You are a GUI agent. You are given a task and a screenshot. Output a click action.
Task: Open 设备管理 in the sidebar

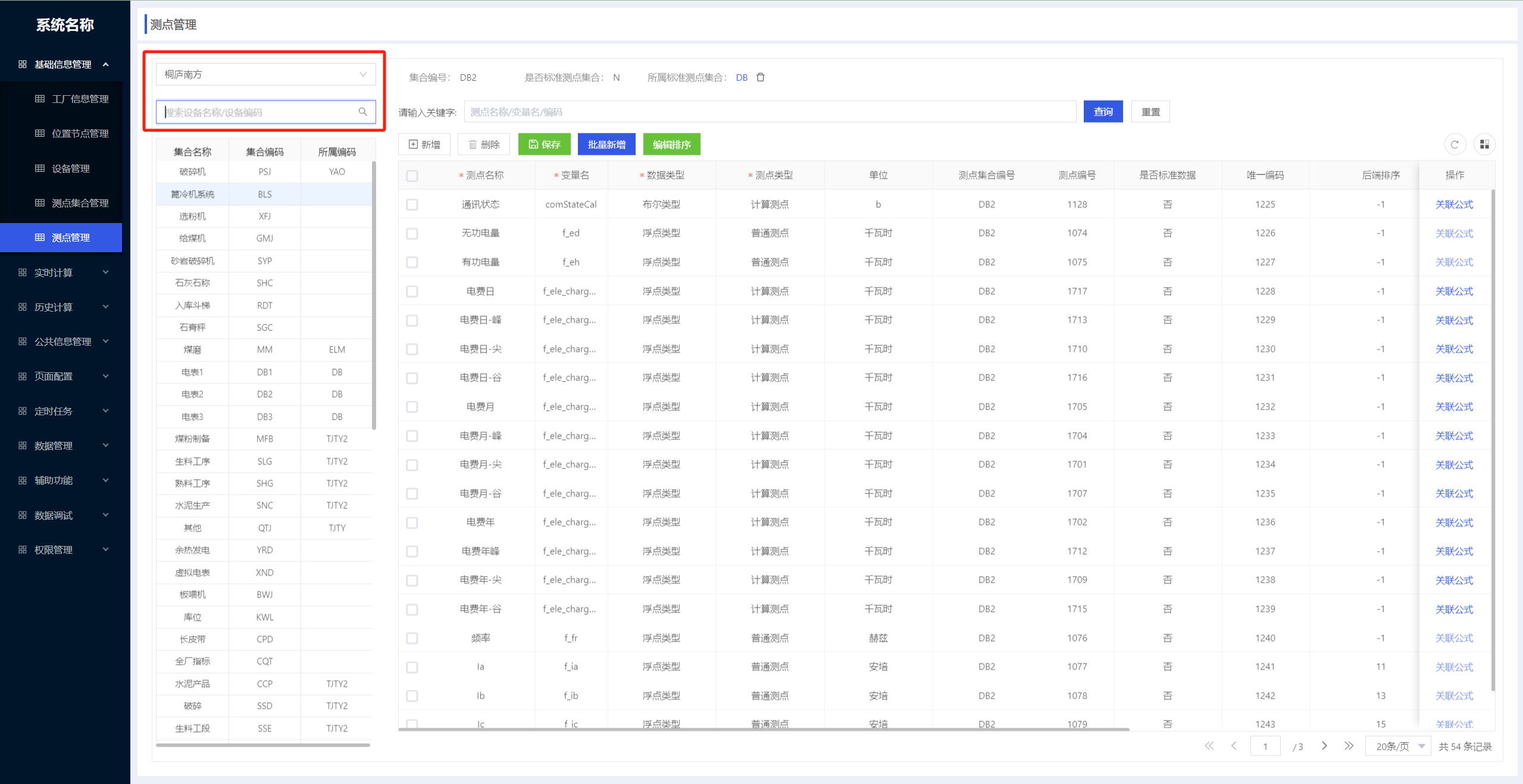pyautogui.click(x=61, y=168)
